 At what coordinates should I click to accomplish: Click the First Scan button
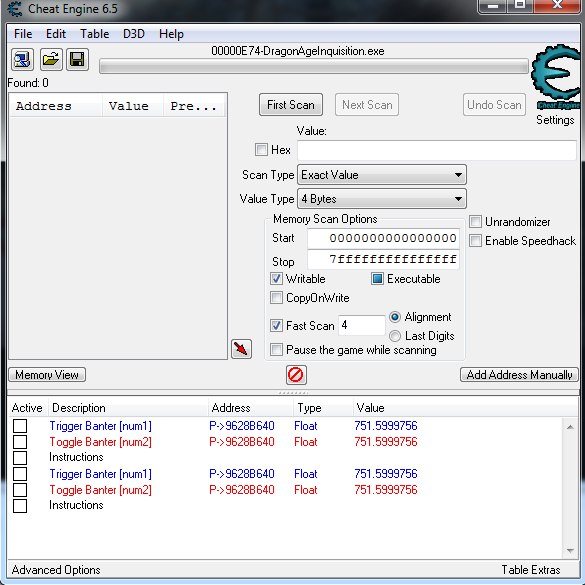coord(291,105)
